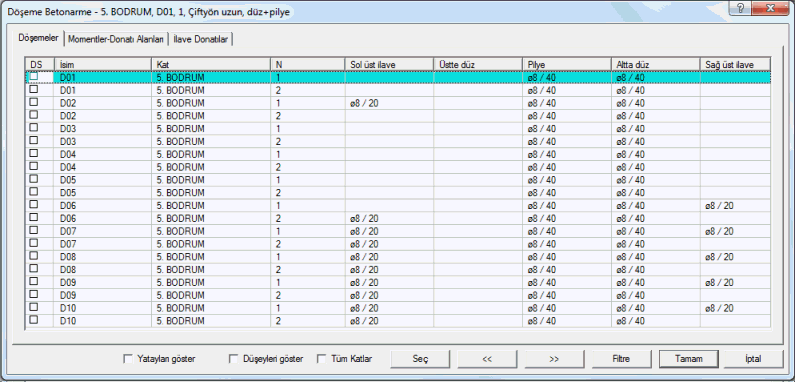Viewport: 795px width, 382px height.
Task: Enable the Yatayları göster checkbox
Action: click(128, 359)
